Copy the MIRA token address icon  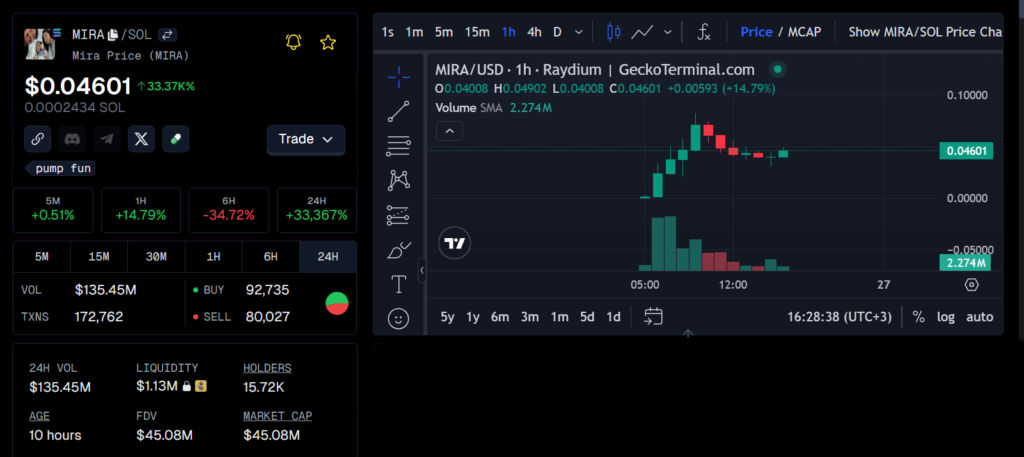[113, 35]
